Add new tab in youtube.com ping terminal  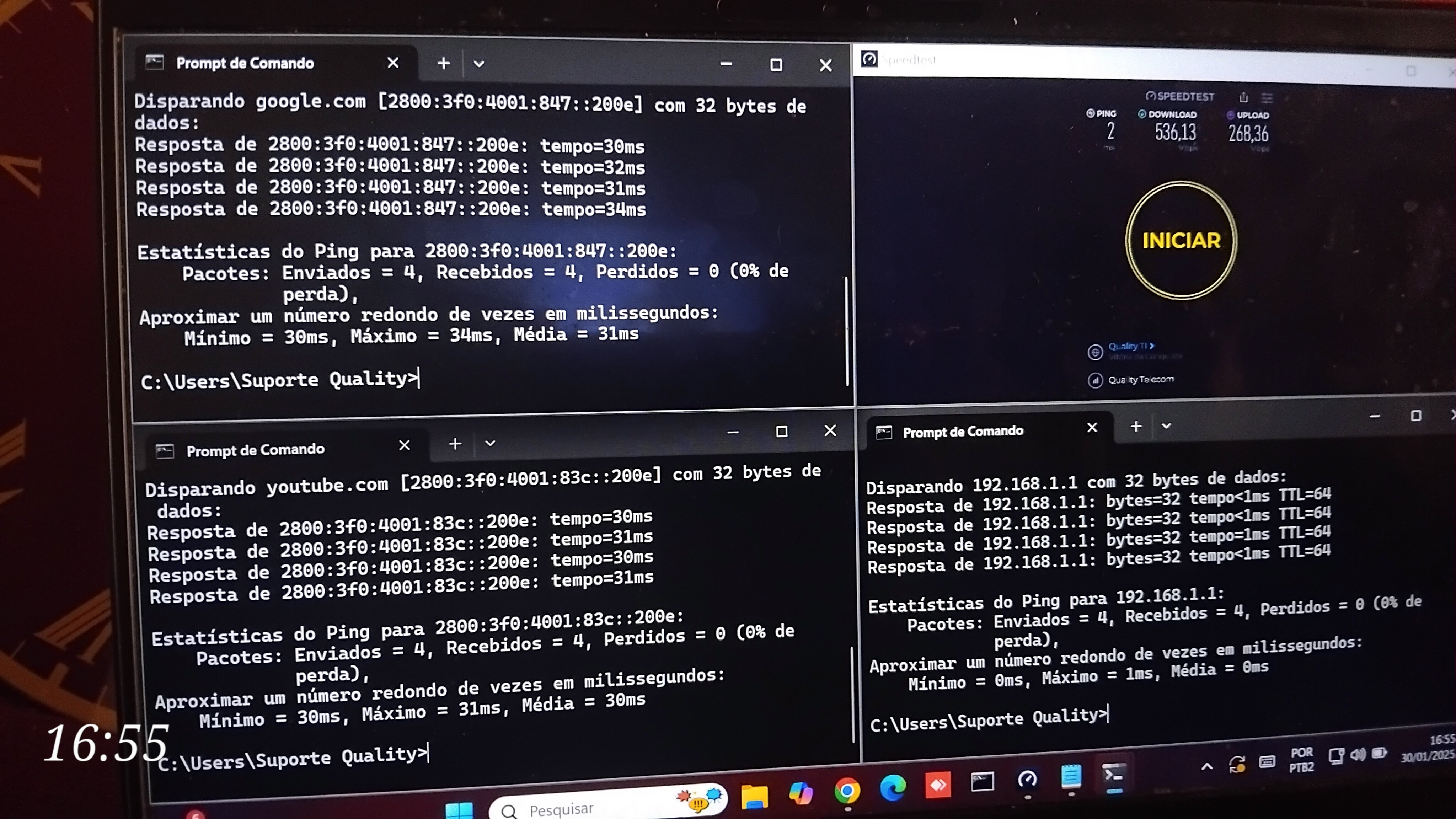point(455,444)
